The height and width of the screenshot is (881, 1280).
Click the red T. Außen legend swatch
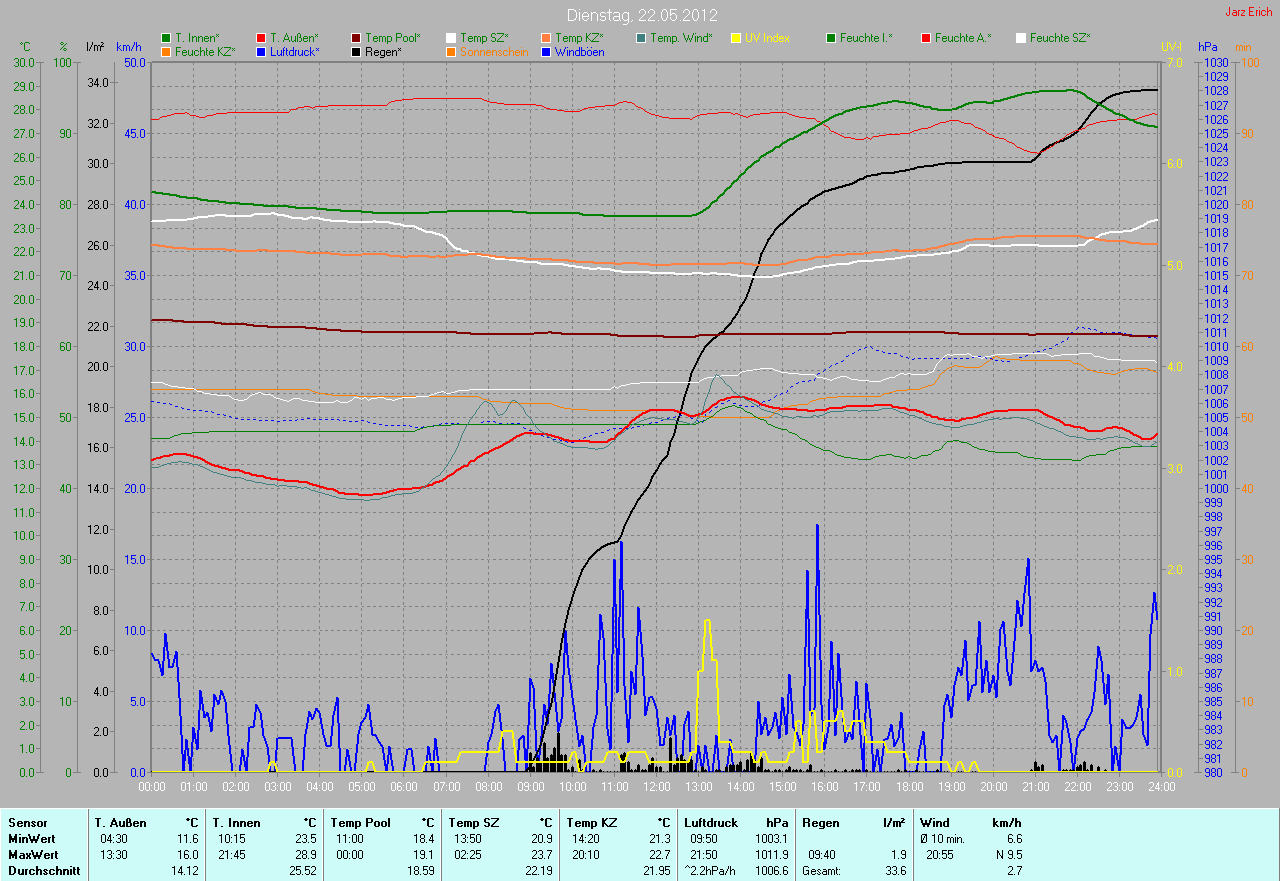click(x=261, y=38)
